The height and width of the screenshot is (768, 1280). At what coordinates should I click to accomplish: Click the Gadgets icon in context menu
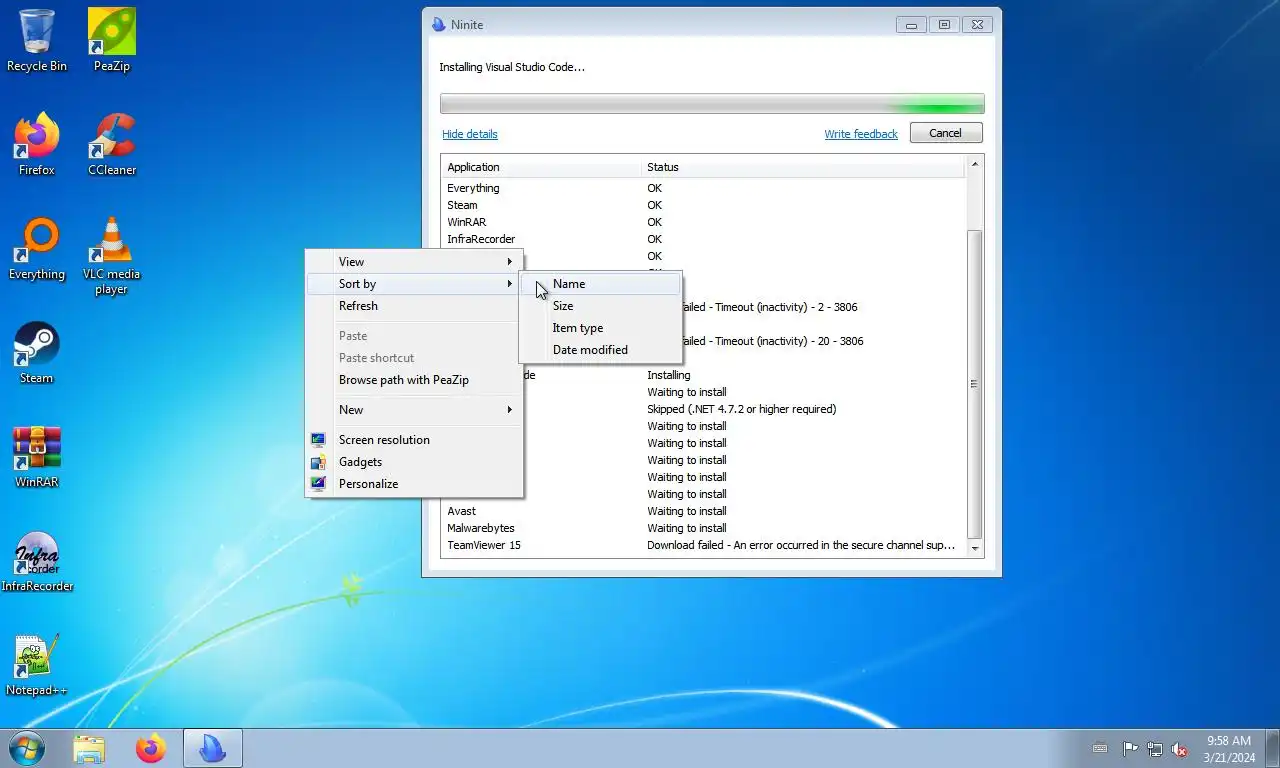tap(318, 462)
